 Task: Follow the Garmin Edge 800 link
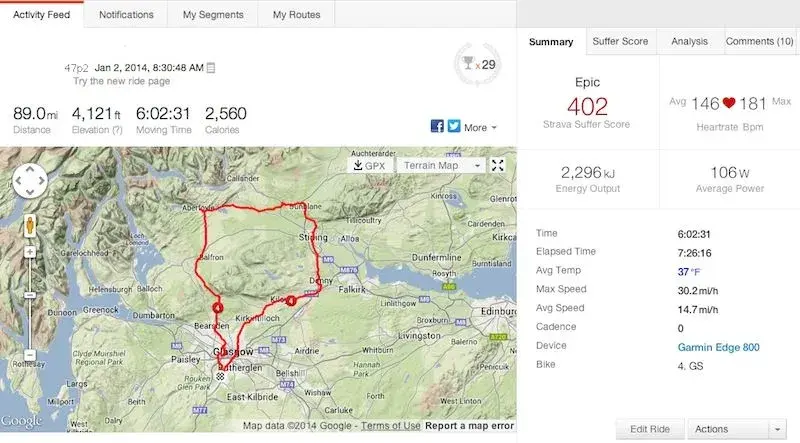[x=718, y=348]
